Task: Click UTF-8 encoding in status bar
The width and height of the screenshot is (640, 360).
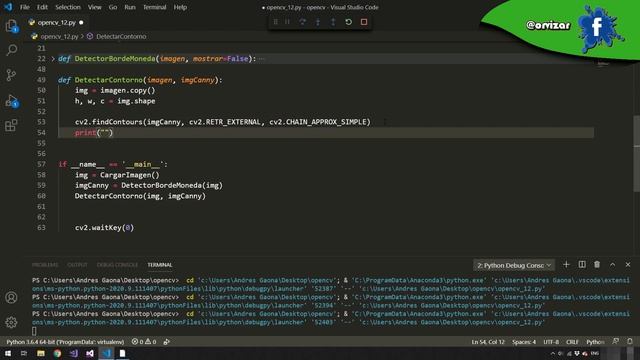Action: click(x=551, y=342)
